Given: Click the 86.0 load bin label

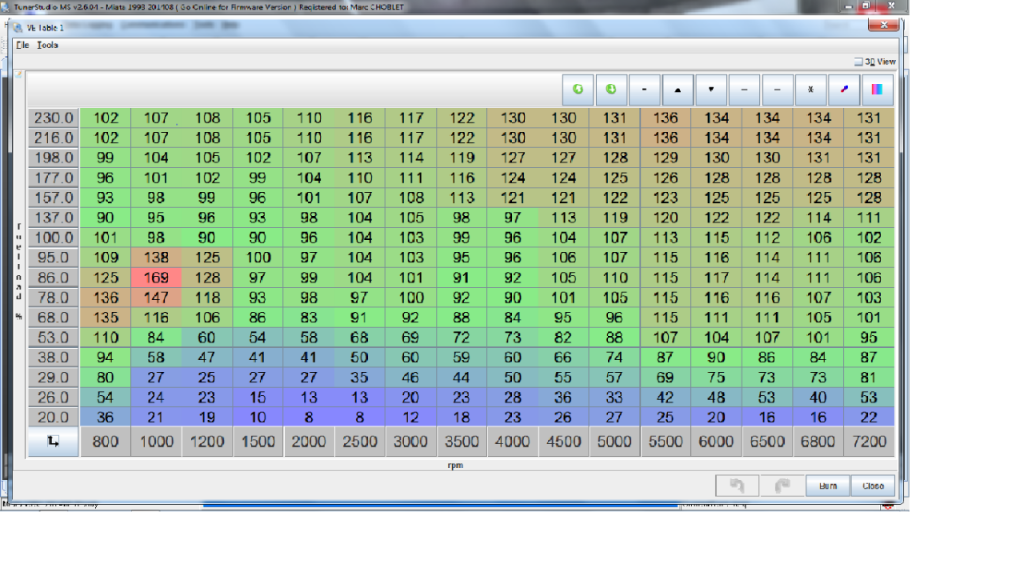Looking at the screenshot, I should [53, 278].
